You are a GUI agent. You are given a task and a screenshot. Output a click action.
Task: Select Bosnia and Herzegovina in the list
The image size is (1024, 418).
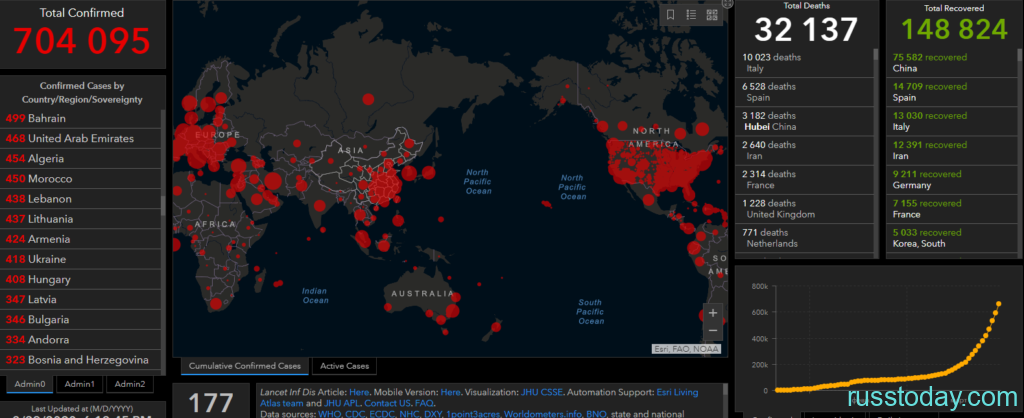coord(81,360)
